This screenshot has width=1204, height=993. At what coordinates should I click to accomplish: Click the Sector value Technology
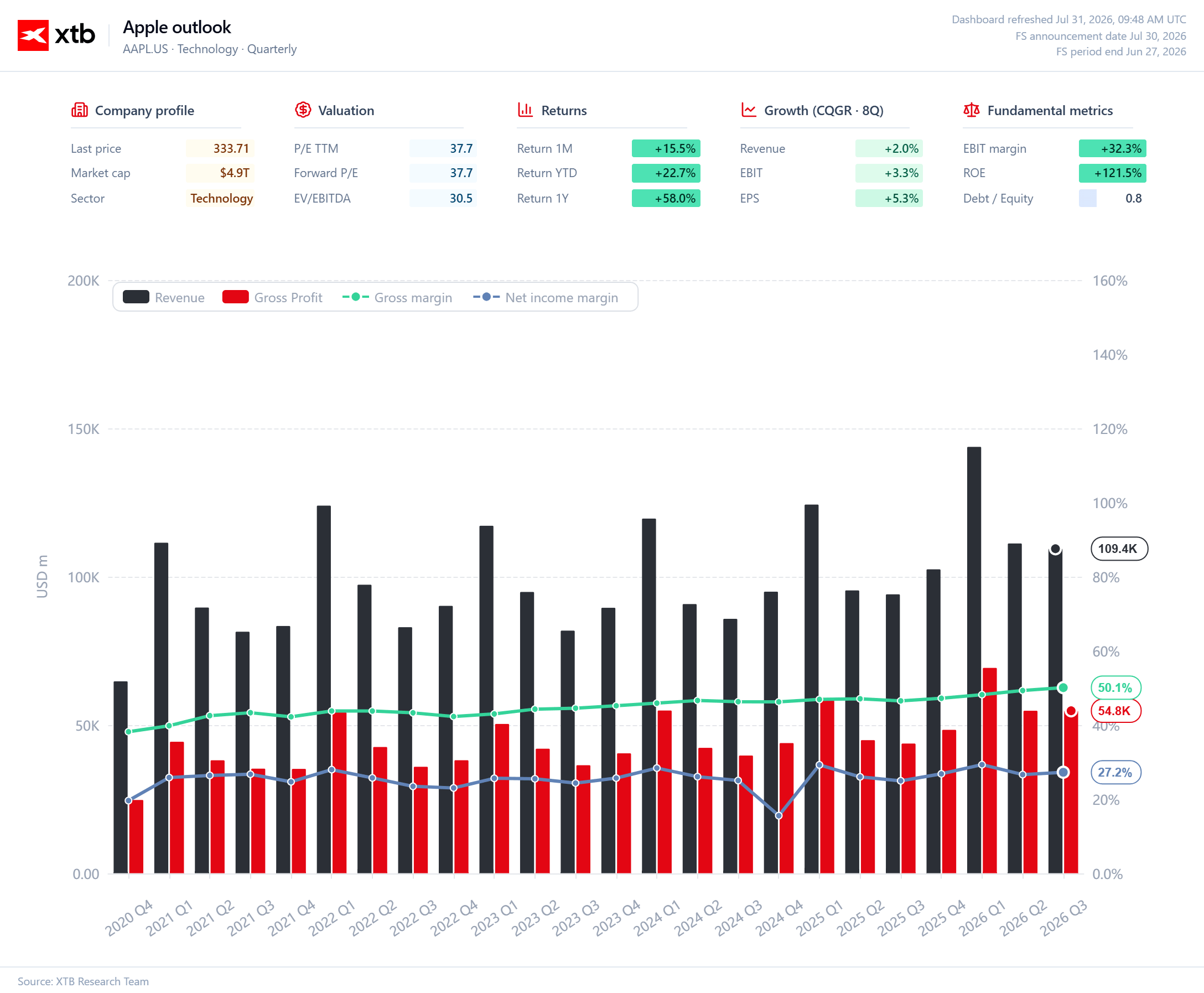point(221,199)
